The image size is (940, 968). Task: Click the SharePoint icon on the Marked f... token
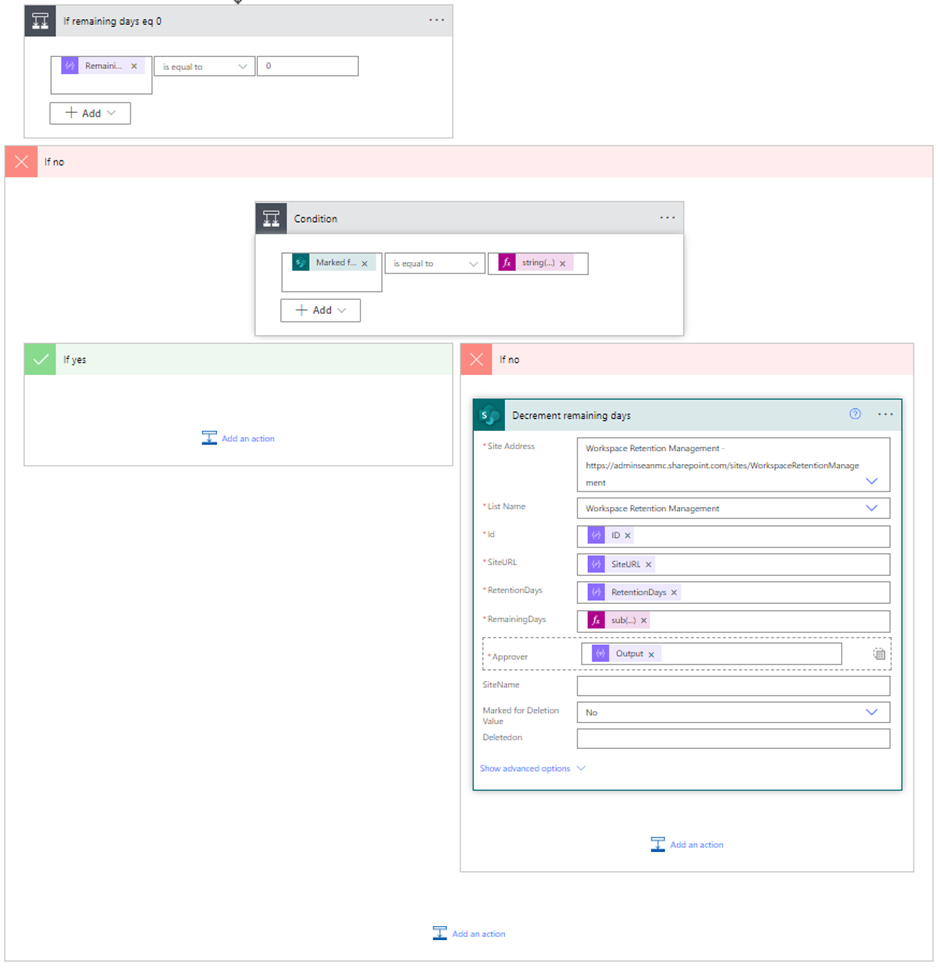[301, 263]
